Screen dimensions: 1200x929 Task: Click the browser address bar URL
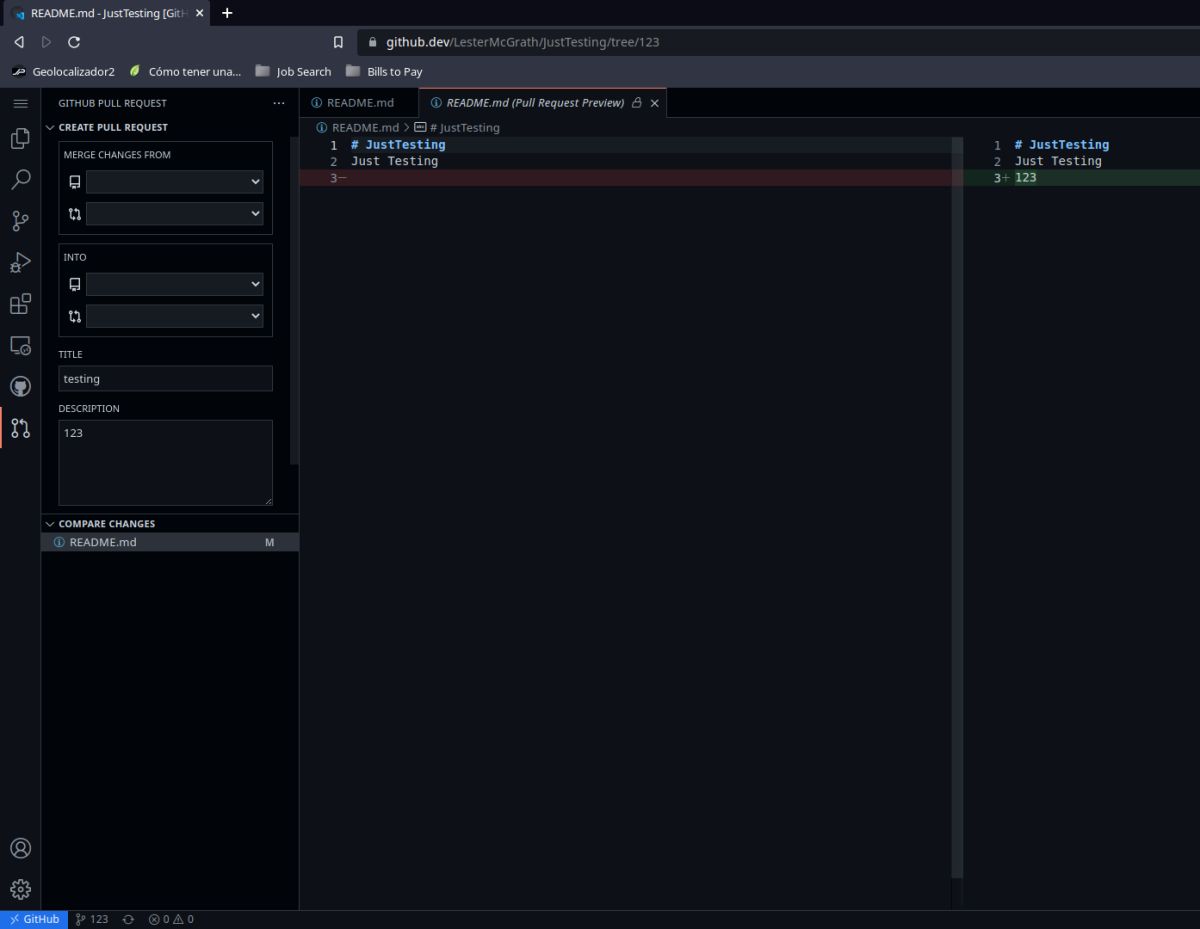tap(523, 42)
